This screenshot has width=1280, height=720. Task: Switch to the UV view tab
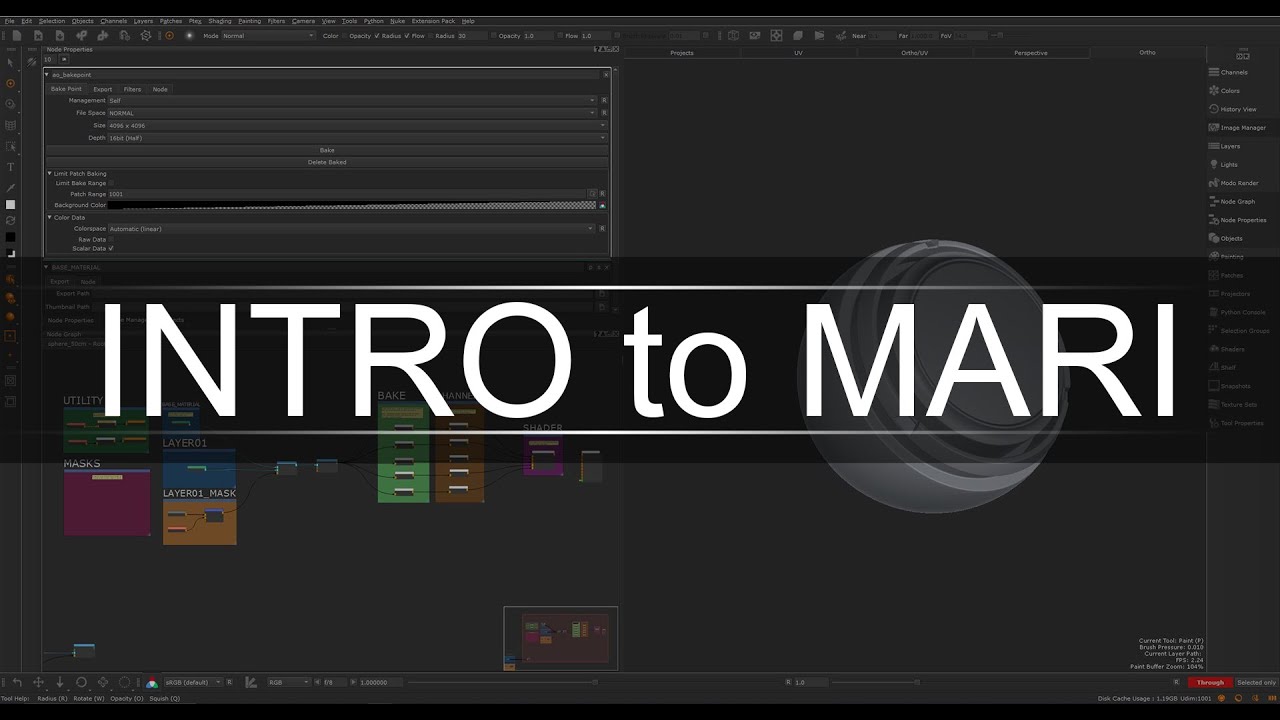coord(798,53)
